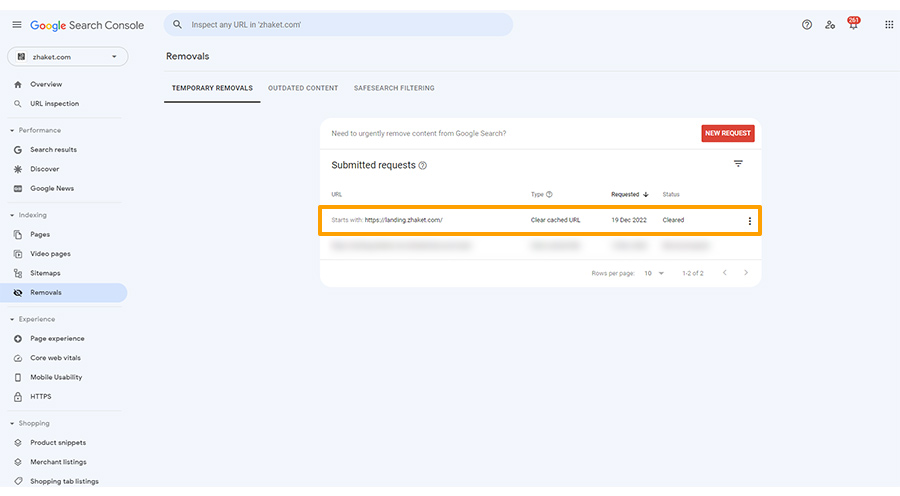Image resolution: width=900 pixels, height=496 pixels.
Task: Click the URL column header
Action: tap(337, 195)
